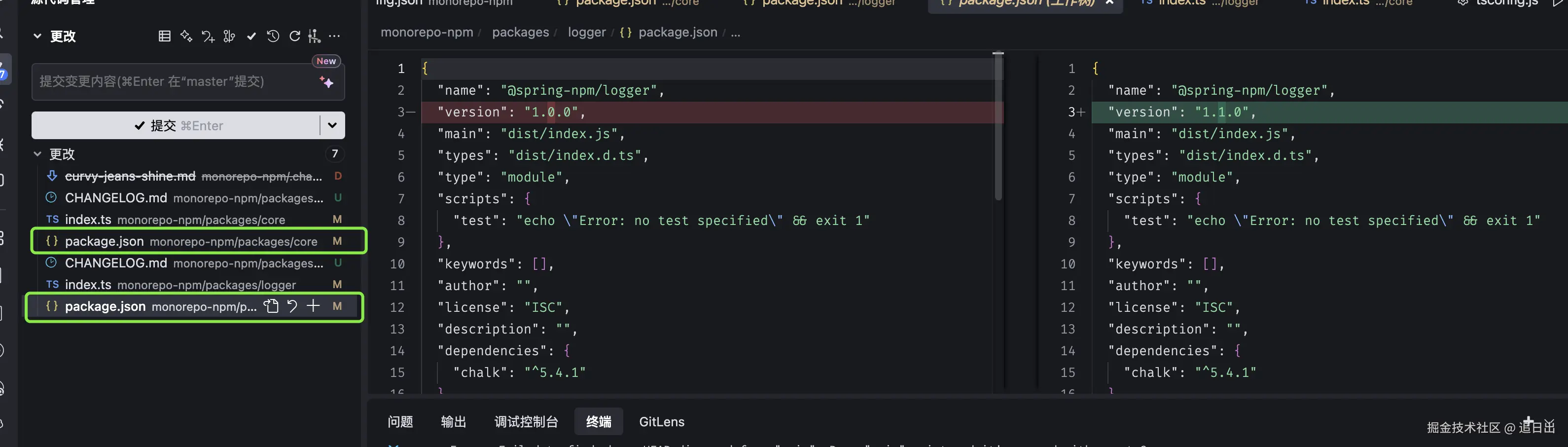Screen dimensions: 1568x447
Task: Click the commit checkmark icon in 更改 toolbar
Action: [251, 37]
